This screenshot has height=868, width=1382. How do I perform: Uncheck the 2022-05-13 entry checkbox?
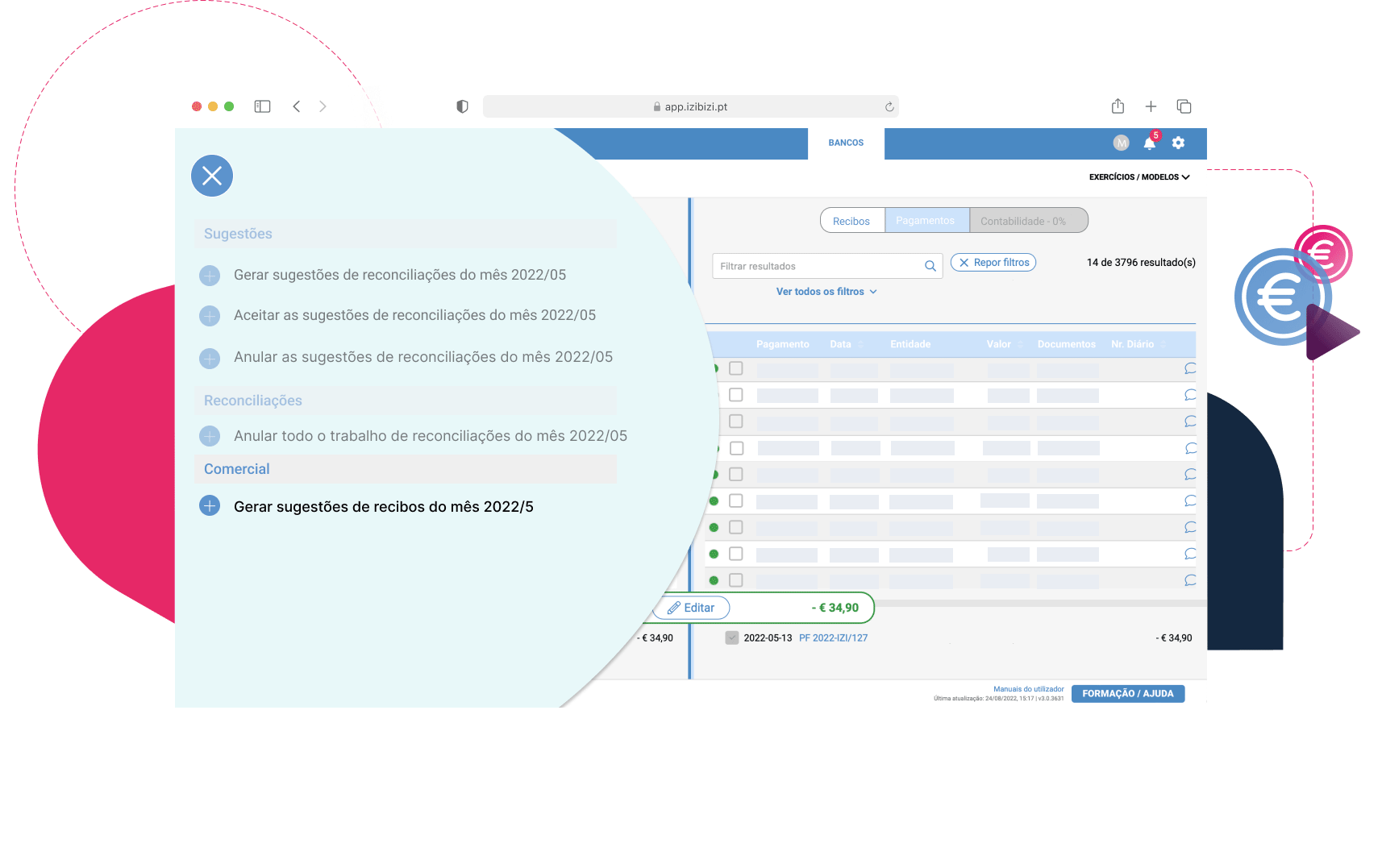click(731, 638)
